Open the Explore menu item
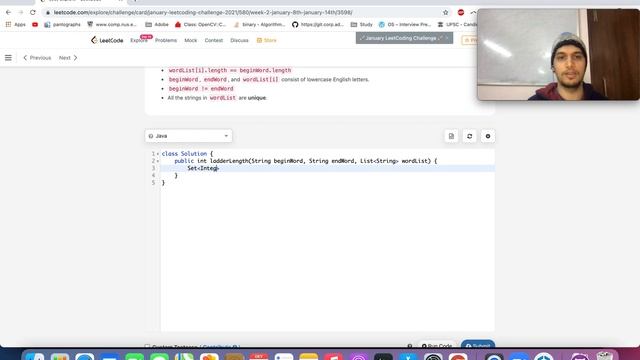The height and width of the screenshot is (360, 640). pyautogui.click(x=139, y=40)
